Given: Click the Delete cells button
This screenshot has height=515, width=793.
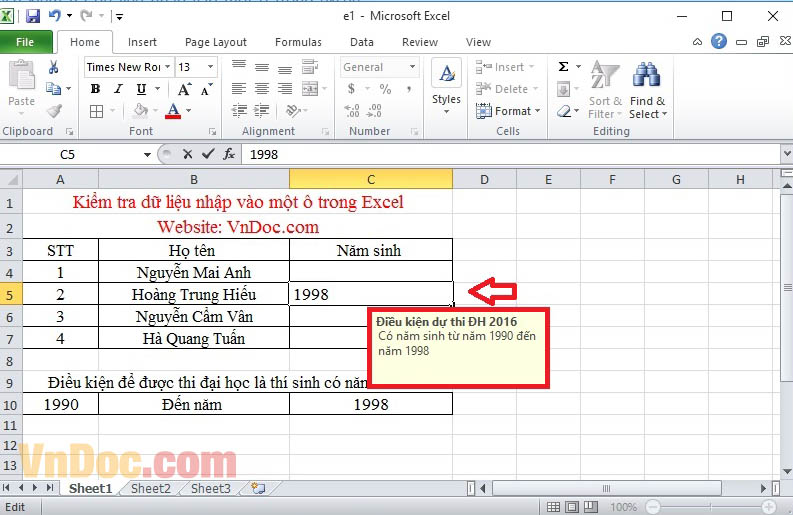Looking at the screenshot, I should 507,89.
